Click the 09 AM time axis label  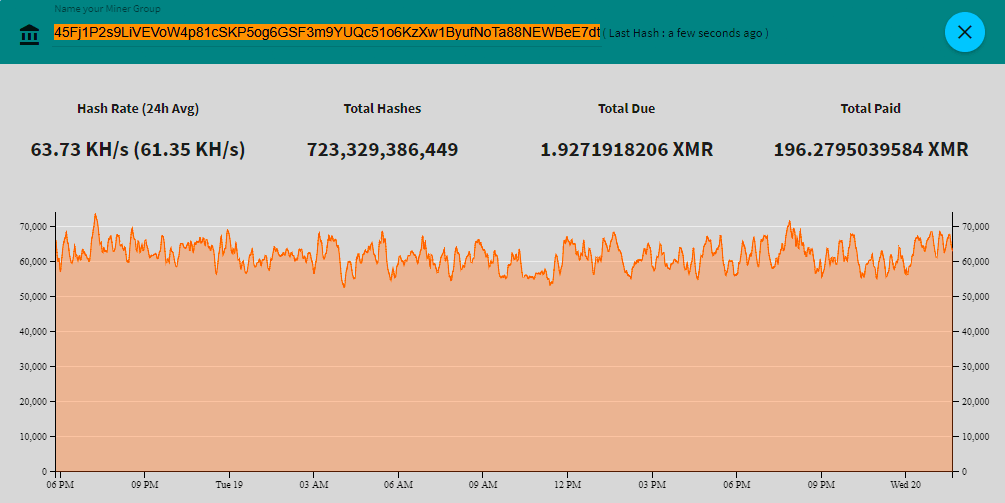click(483, 485)
